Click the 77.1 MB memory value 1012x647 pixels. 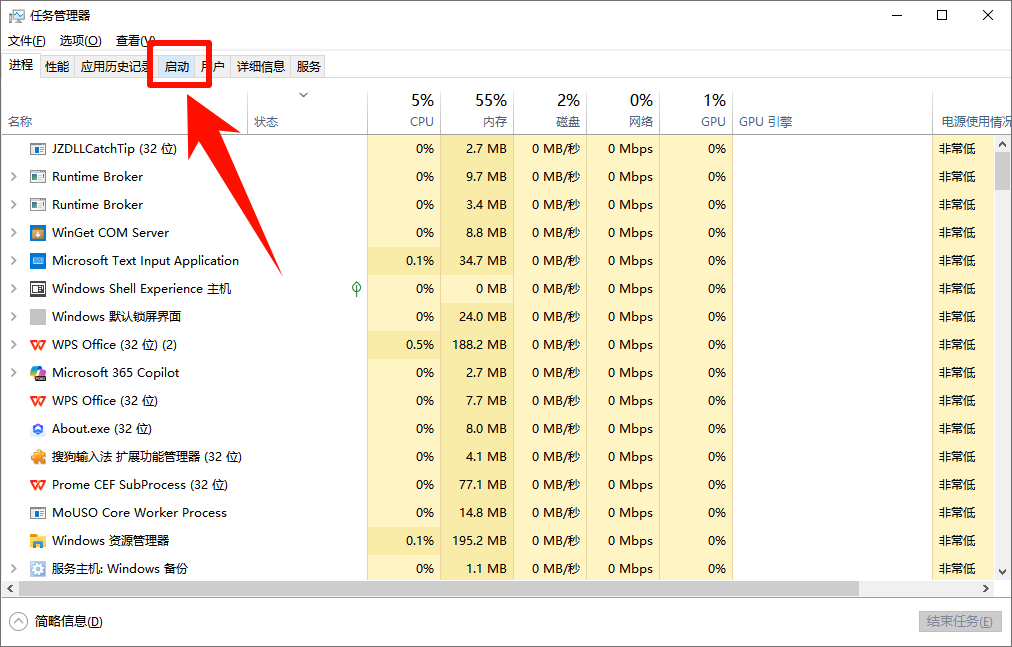point(483,485)
